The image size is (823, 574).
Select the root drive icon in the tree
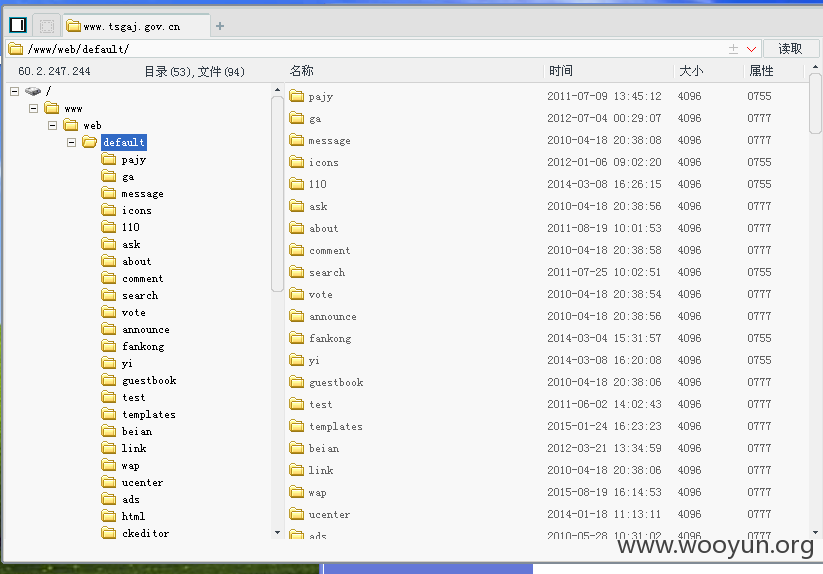pos(33,91)
